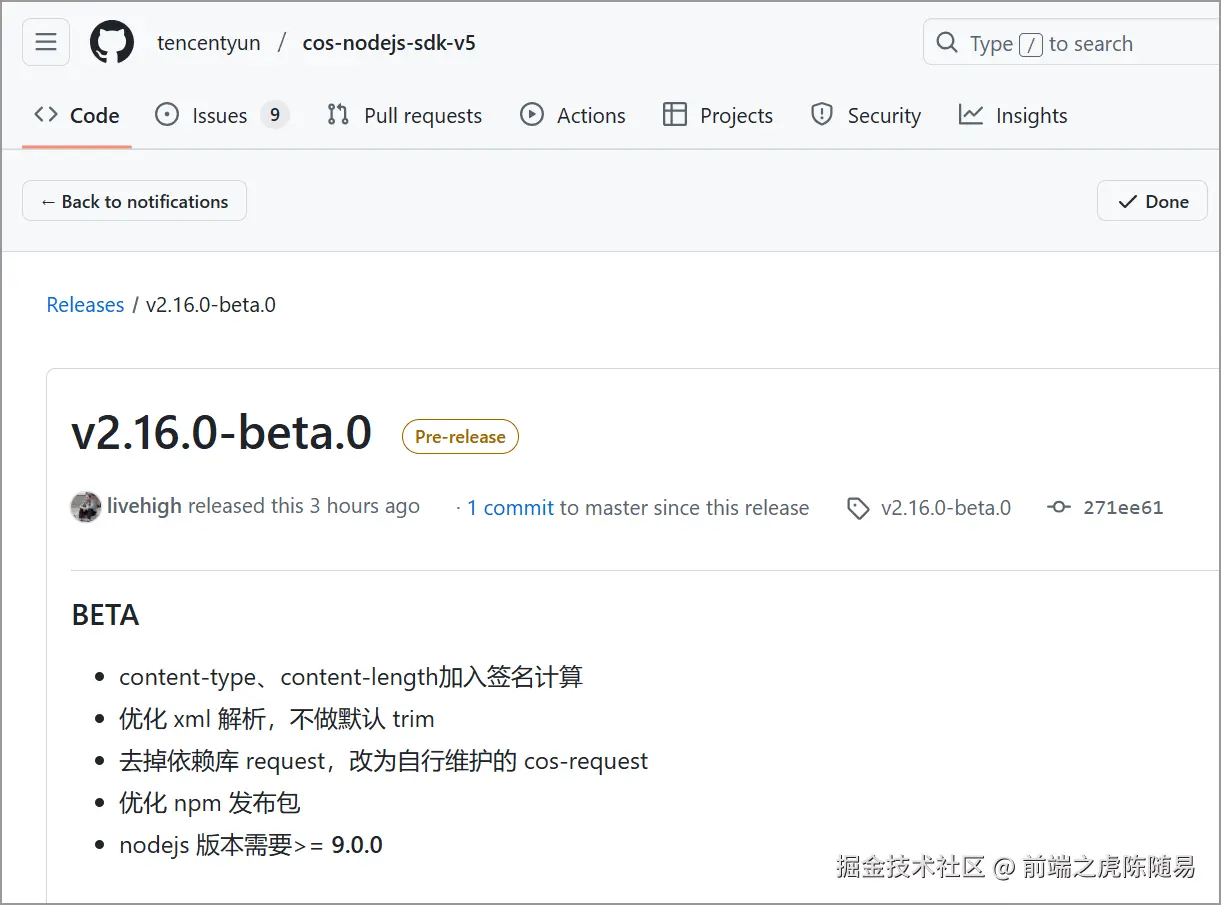Viewport: 1221px width, 905px height.
Task: Open the cos-nodejs-sdk-v5 repository link
Action: pos(389,43)
